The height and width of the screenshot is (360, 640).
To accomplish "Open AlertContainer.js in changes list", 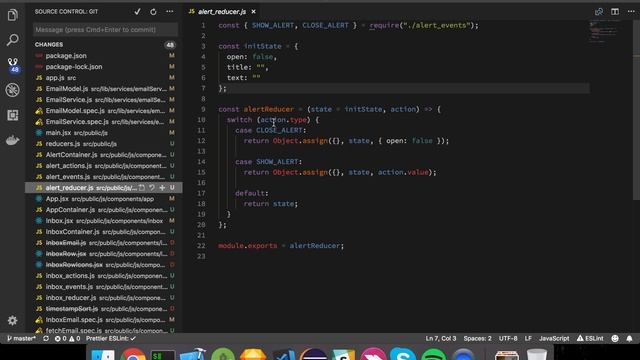I will 104,155.
